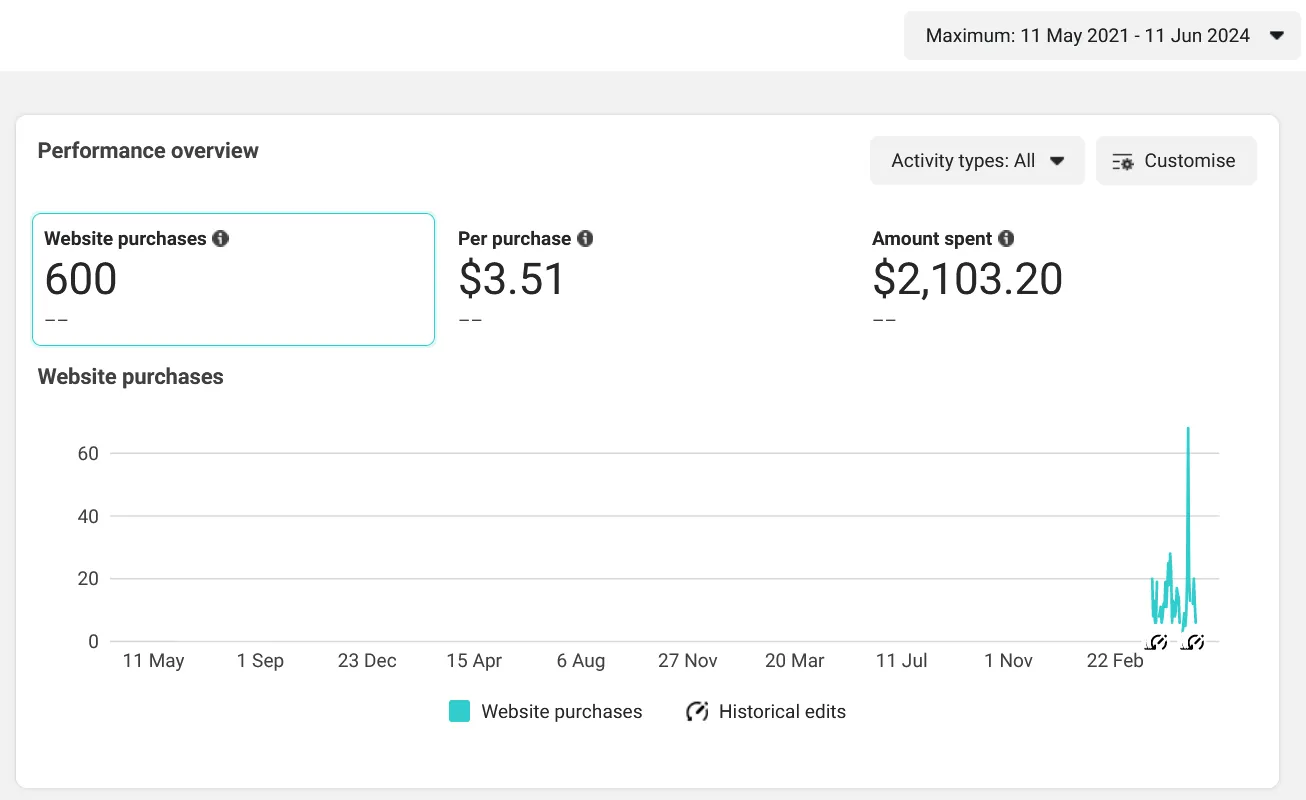Click info icon beside Amount spent
Screen dimensions: 1306x800
(1006, 239)
